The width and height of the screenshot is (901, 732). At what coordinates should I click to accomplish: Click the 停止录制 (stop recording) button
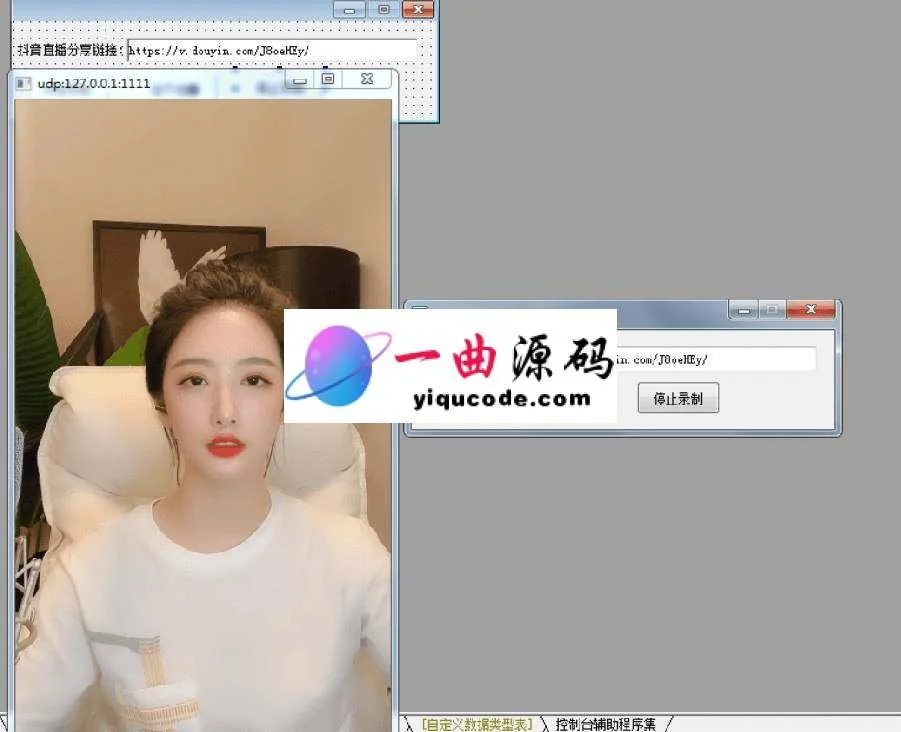pos(677,398)
